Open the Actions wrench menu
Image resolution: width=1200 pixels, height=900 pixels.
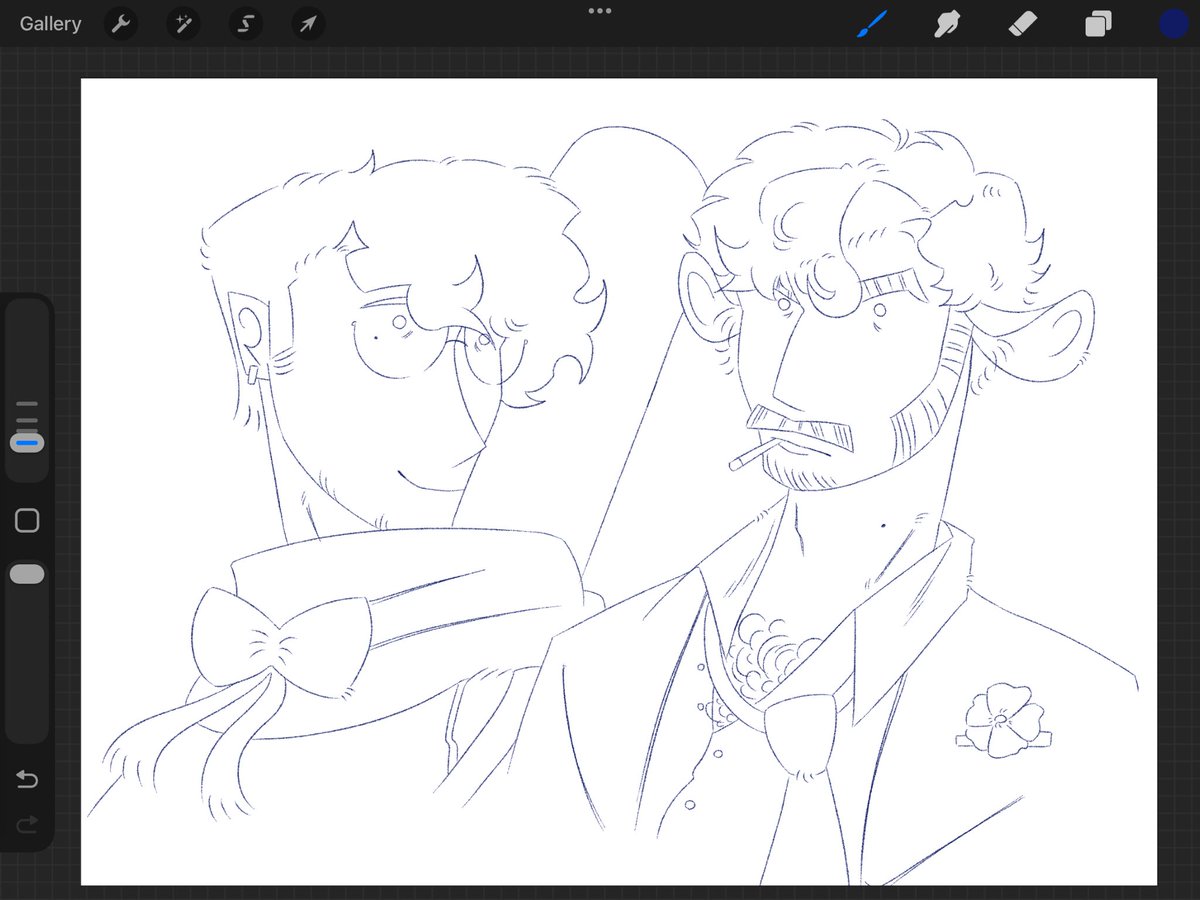[121, 24]
